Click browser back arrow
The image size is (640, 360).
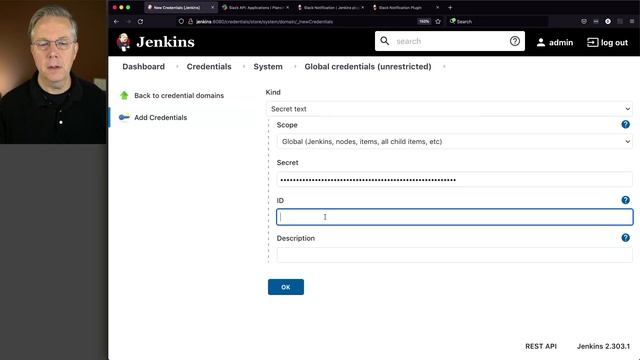[116, 21]
